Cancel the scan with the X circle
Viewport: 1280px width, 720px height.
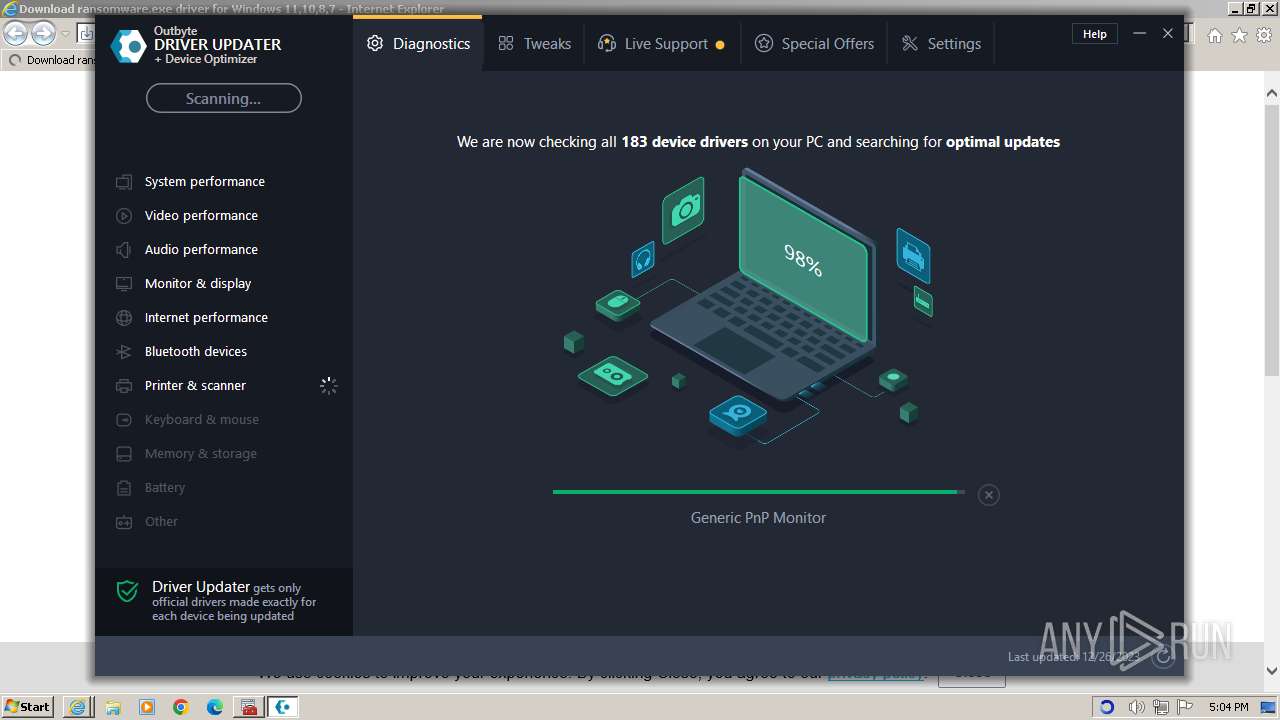tap(988, 495)
